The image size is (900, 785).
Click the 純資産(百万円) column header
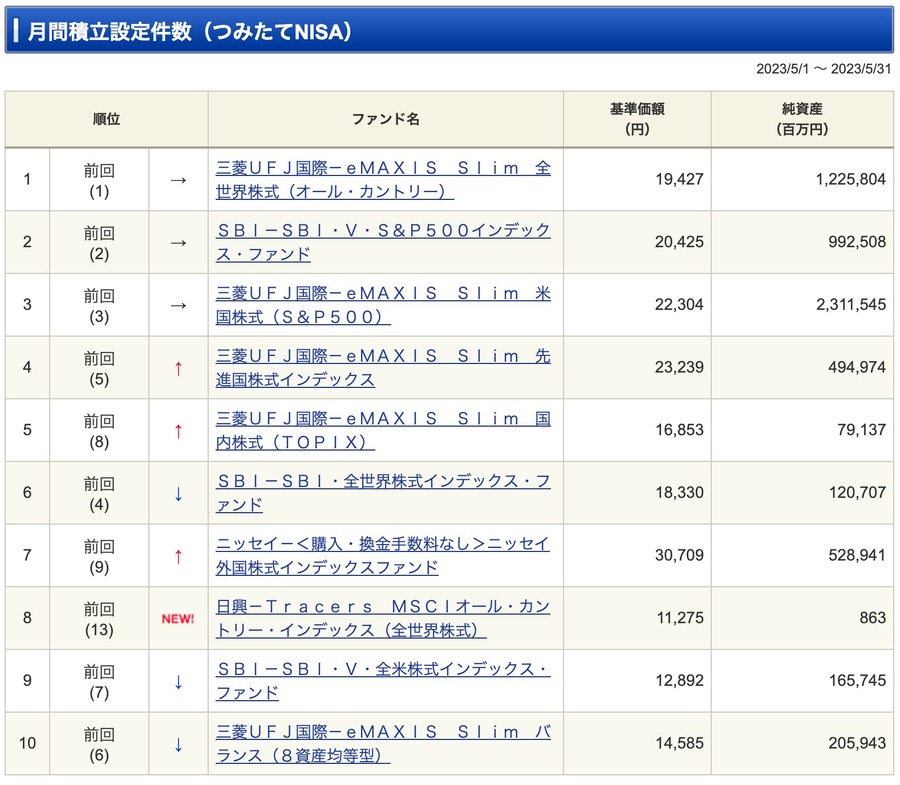(x=802, y=119)
